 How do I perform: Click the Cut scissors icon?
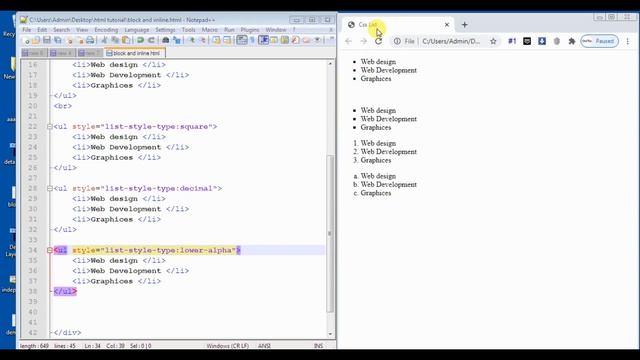tap(104, 40)
